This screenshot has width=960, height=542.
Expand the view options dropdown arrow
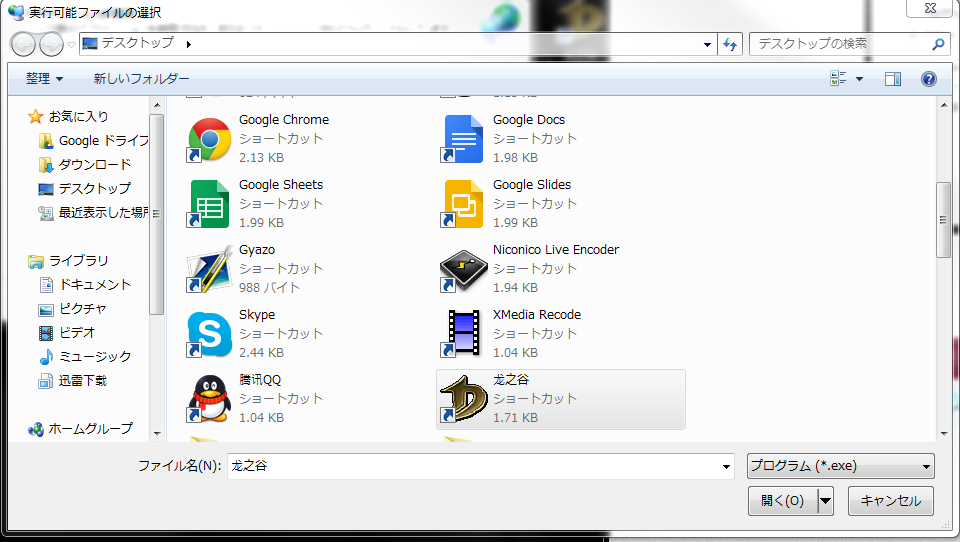point(859,79)
